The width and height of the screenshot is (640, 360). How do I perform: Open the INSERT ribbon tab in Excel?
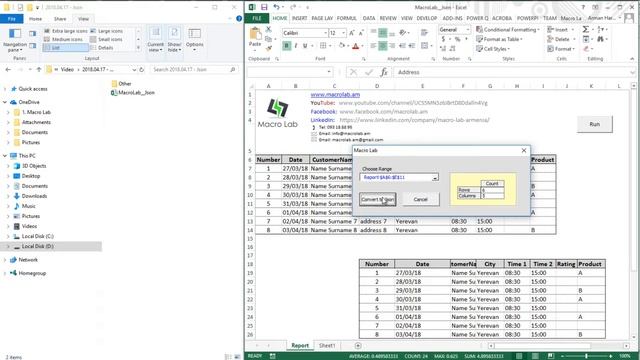click(299, 18)
